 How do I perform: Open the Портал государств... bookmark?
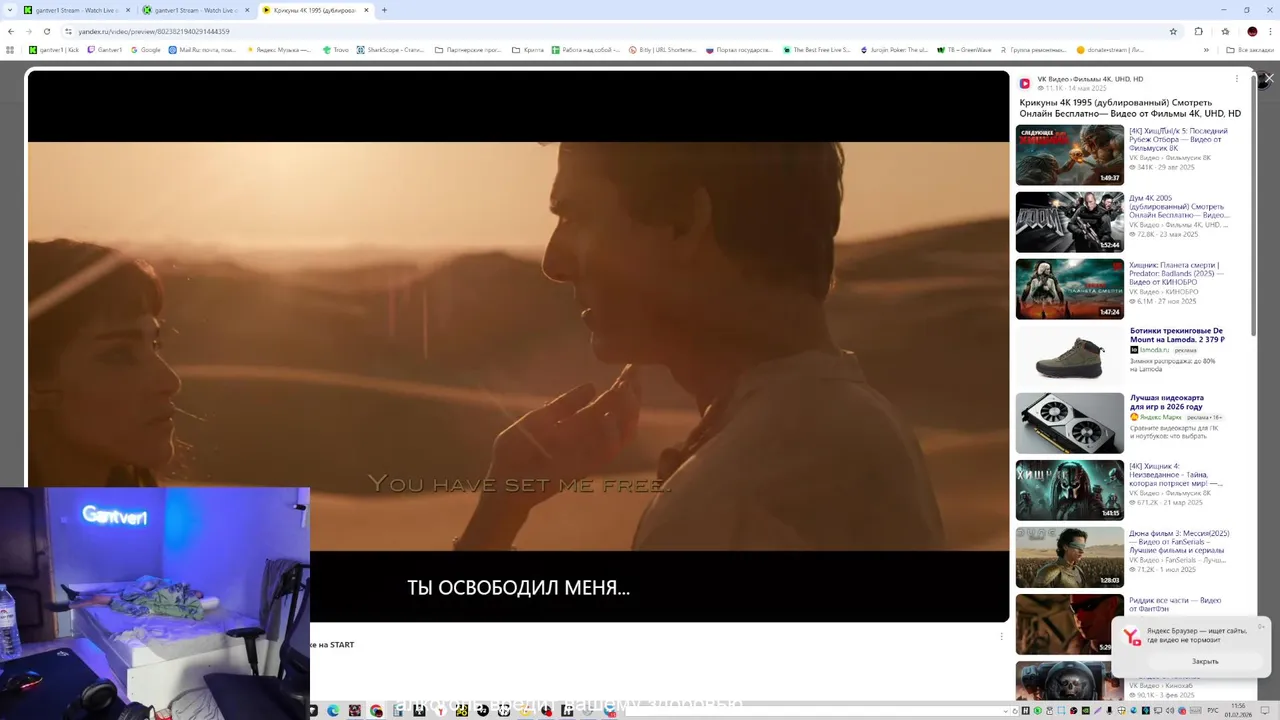(x=740, y=49)
